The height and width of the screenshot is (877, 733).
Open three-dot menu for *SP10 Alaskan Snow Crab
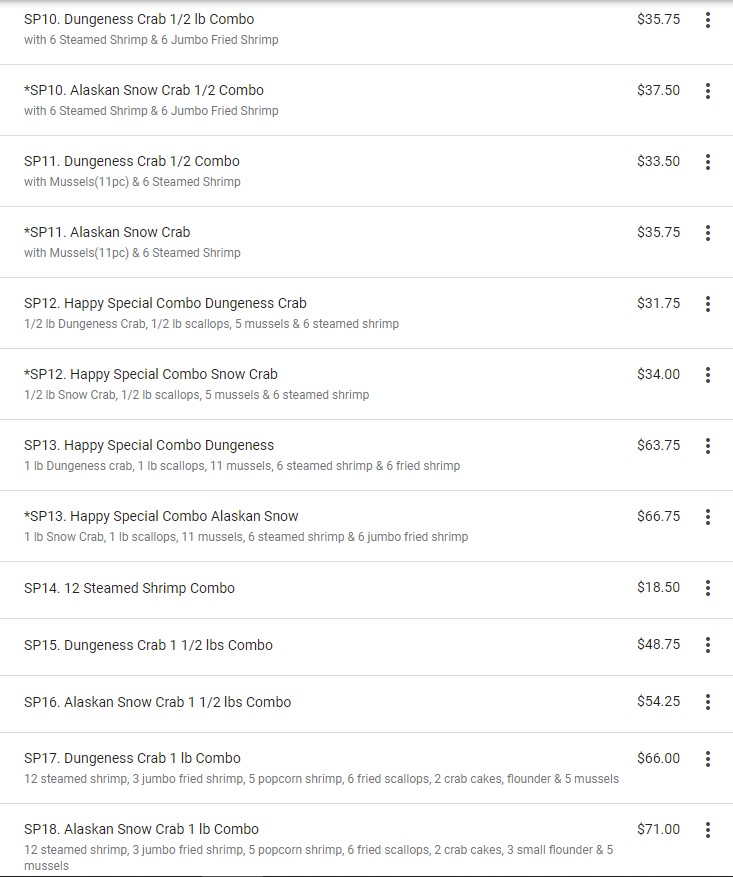(708, 91)
